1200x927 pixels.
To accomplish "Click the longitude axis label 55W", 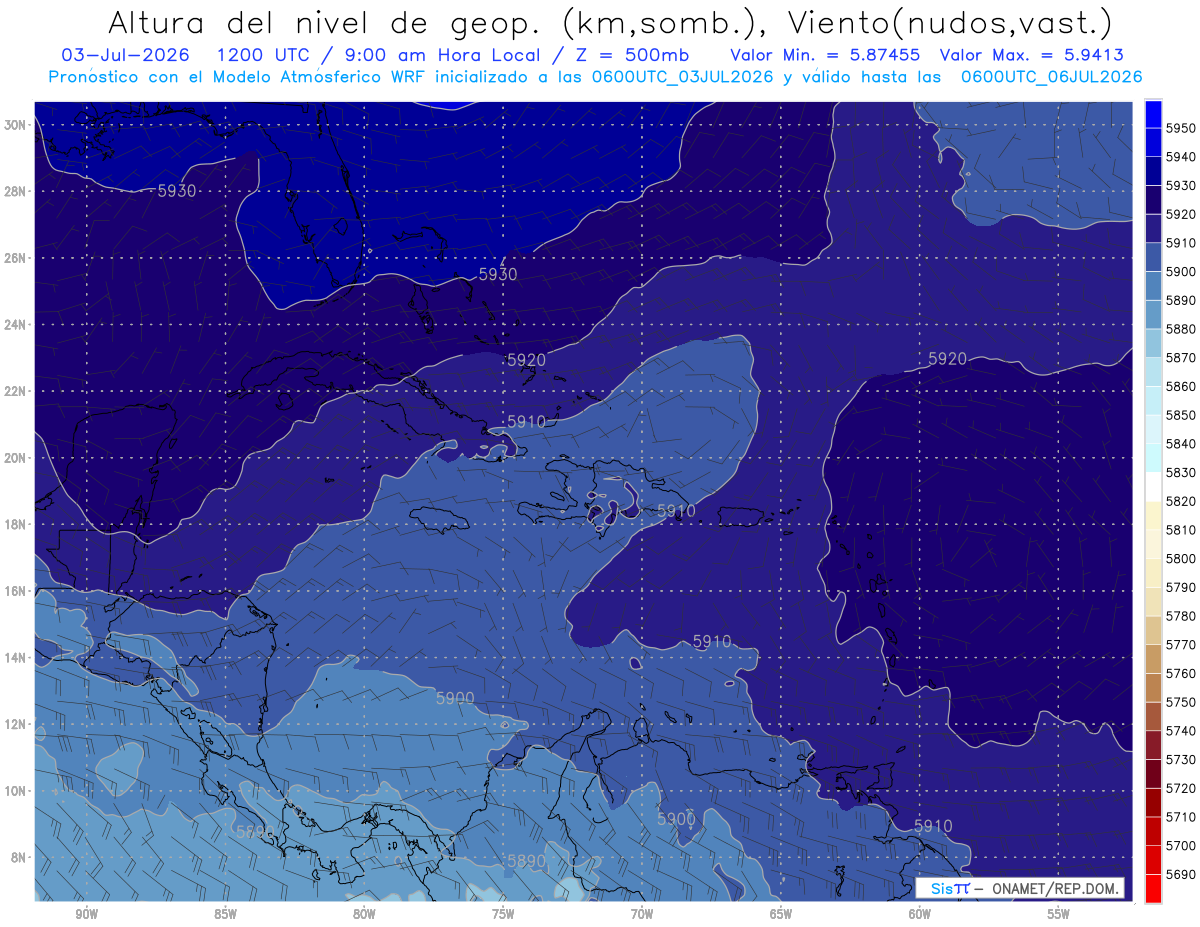I will click(1059, 914).
